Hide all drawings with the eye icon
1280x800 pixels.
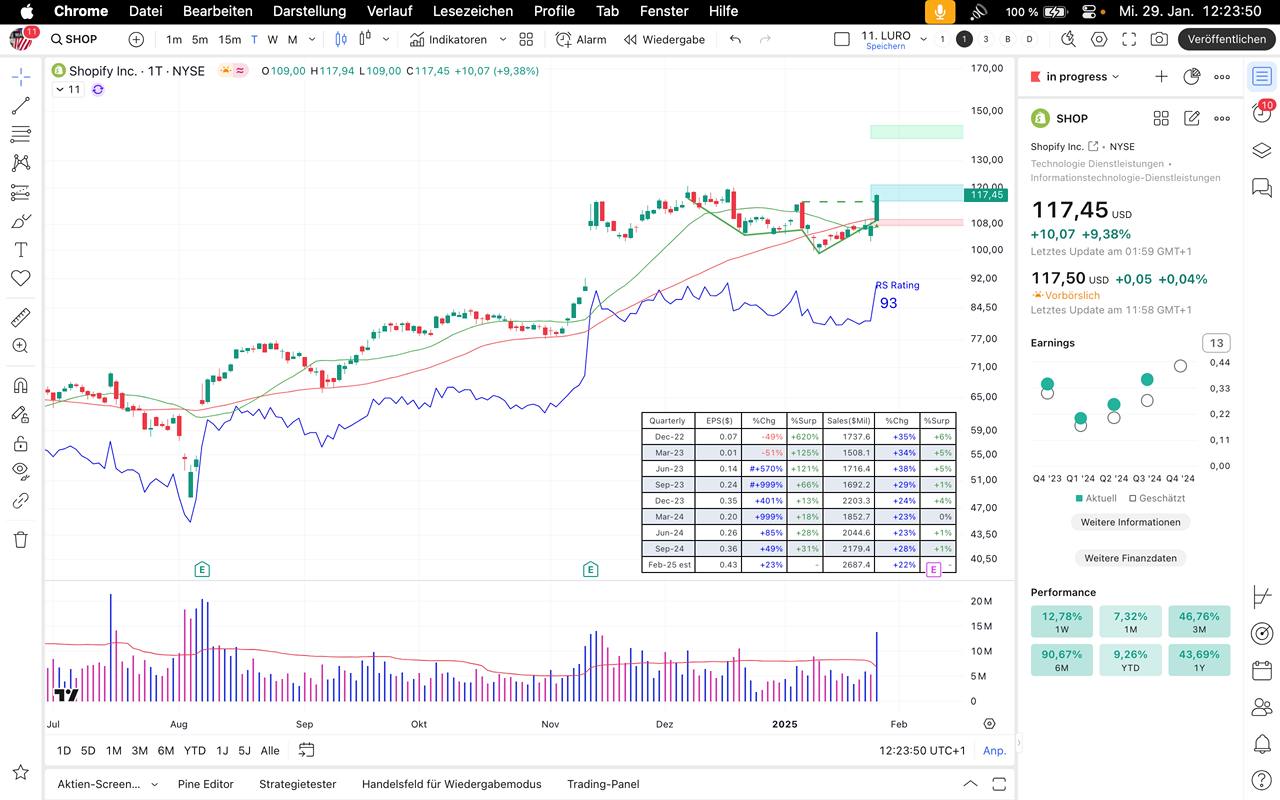point(20,471)
